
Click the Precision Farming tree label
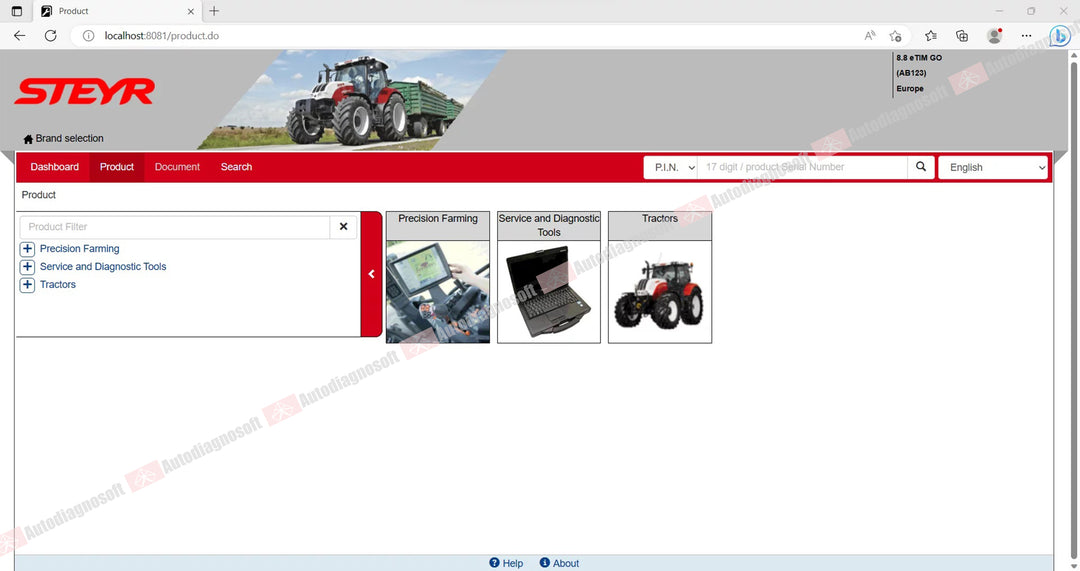79,249
